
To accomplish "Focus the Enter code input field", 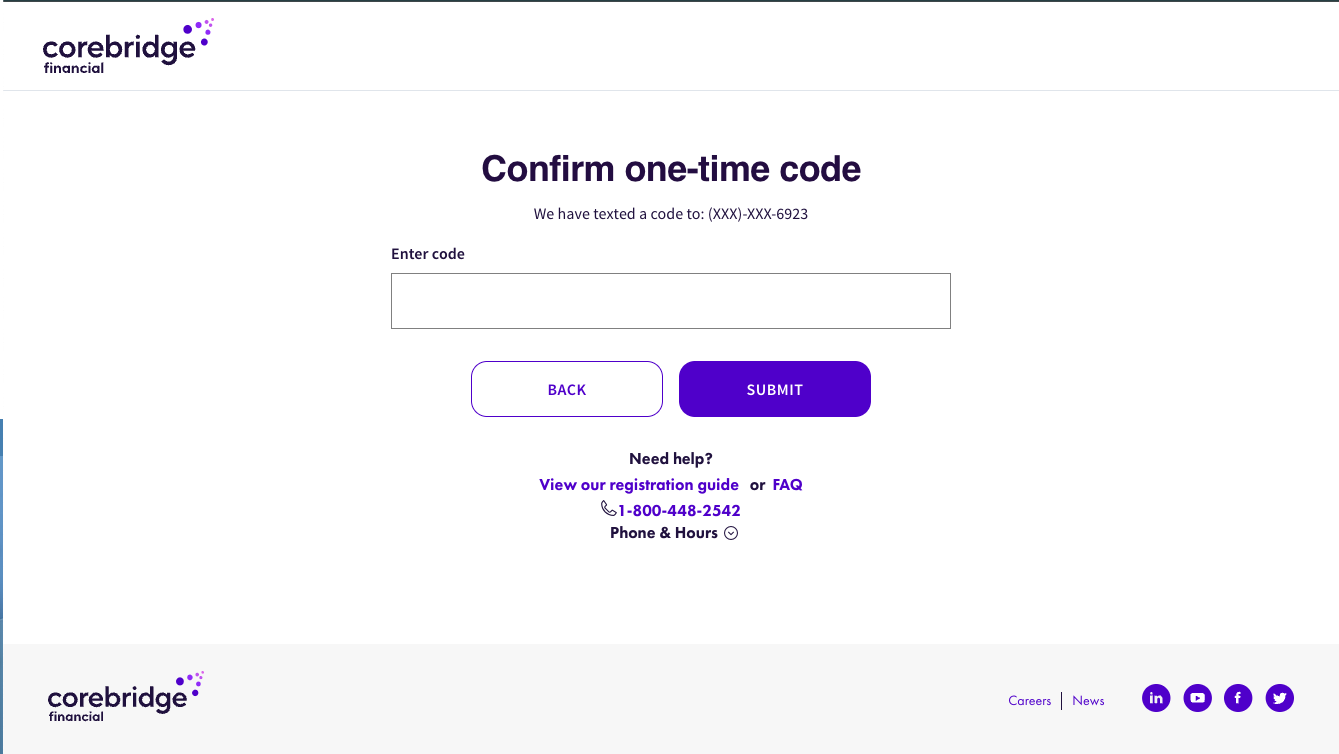I will (x=670, y=301).
